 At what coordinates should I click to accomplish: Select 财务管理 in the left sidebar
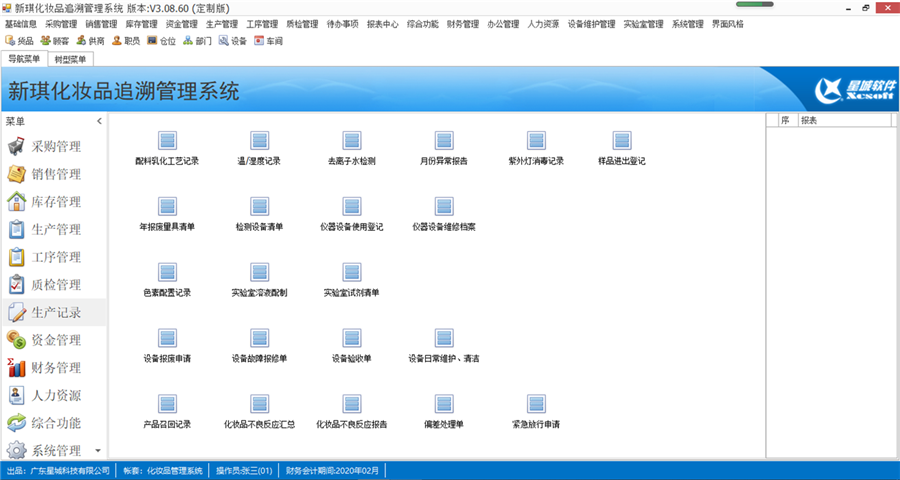click(53, 367)
